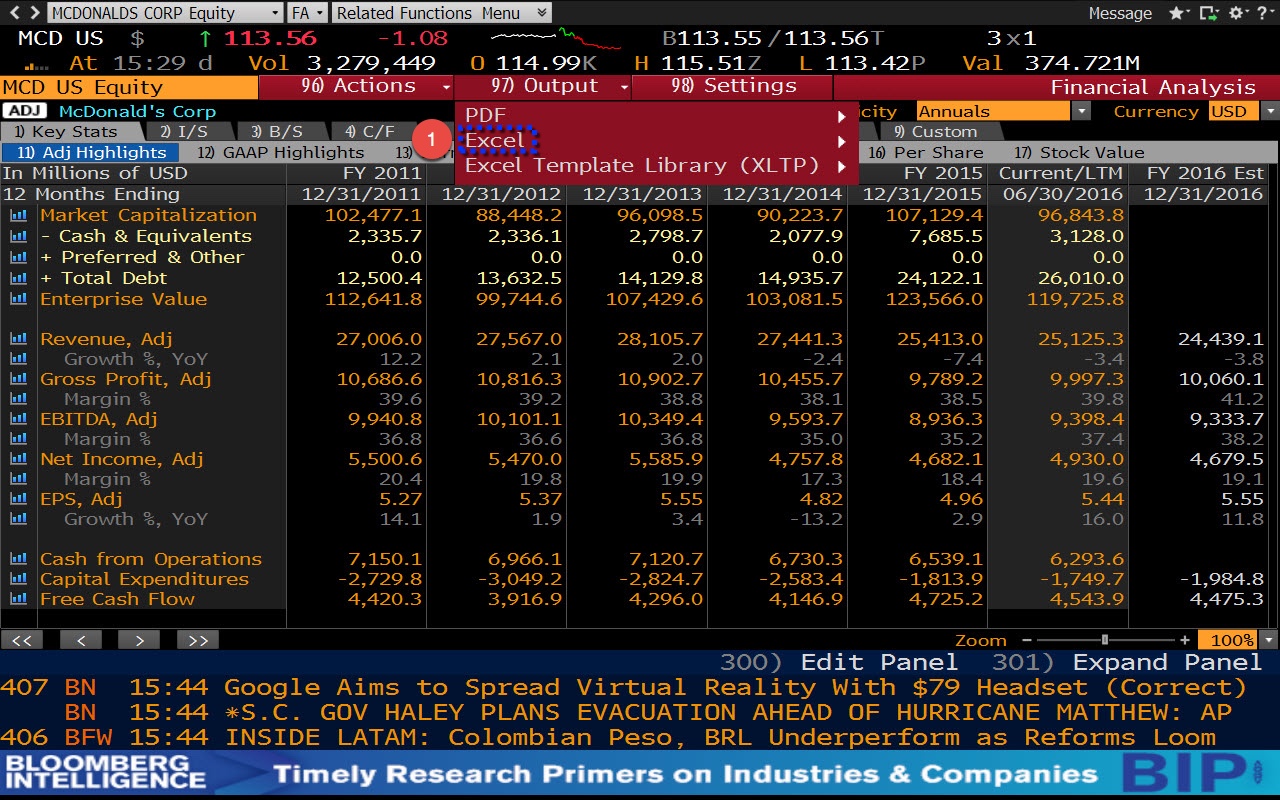Click the chart icon beside EBITDA, Adj
The width and height of the screenshot is (1280, 800).
tap(18, 418)
